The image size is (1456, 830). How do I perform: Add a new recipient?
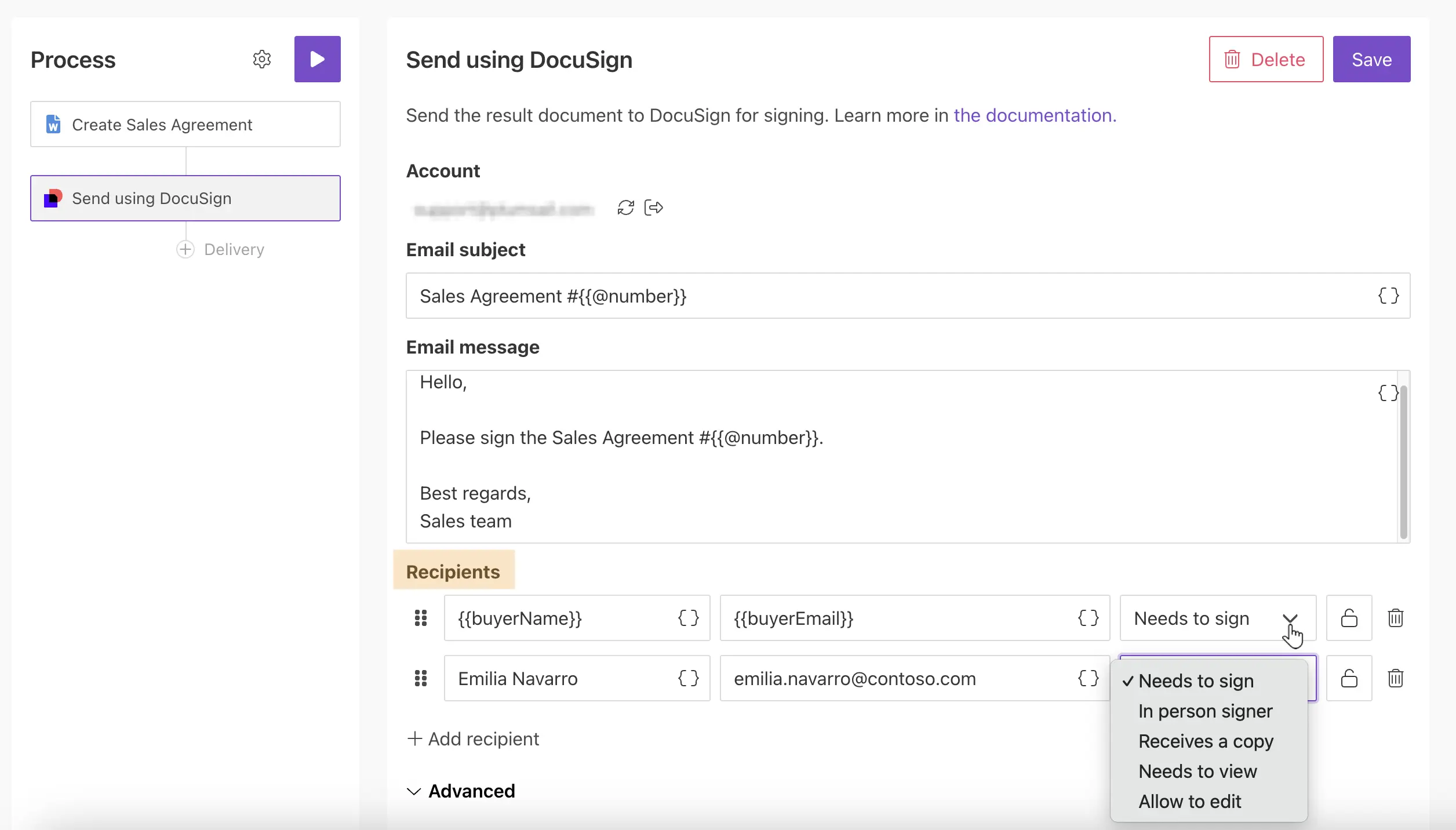473,739
